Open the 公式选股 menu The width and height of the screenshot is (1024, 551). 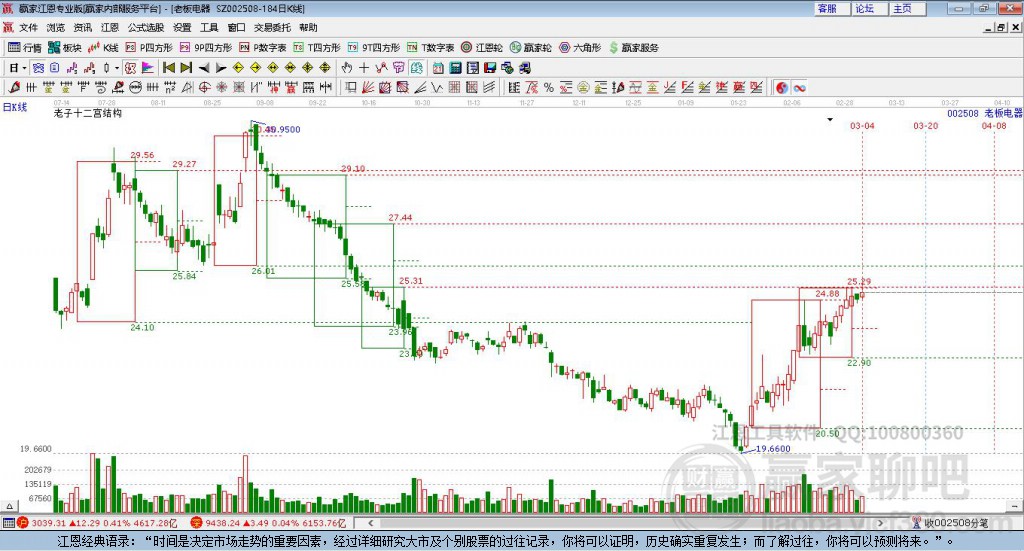coord(146,27)
